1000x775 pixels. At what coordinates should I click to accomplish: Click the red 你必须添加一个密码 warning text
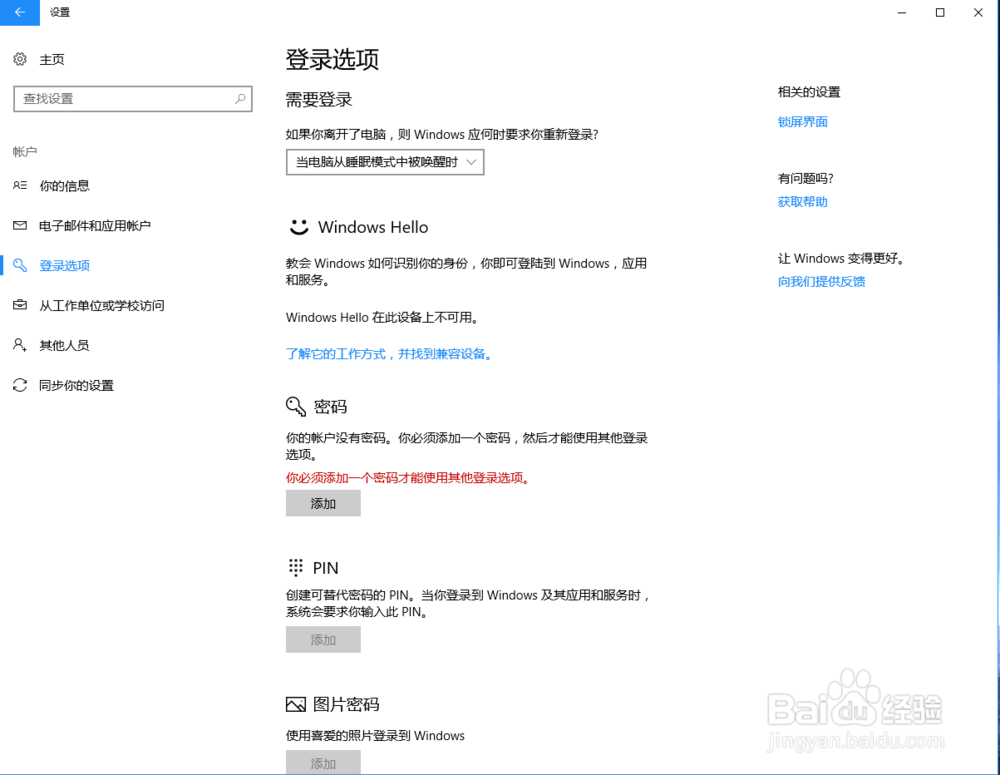coord(408,478)
